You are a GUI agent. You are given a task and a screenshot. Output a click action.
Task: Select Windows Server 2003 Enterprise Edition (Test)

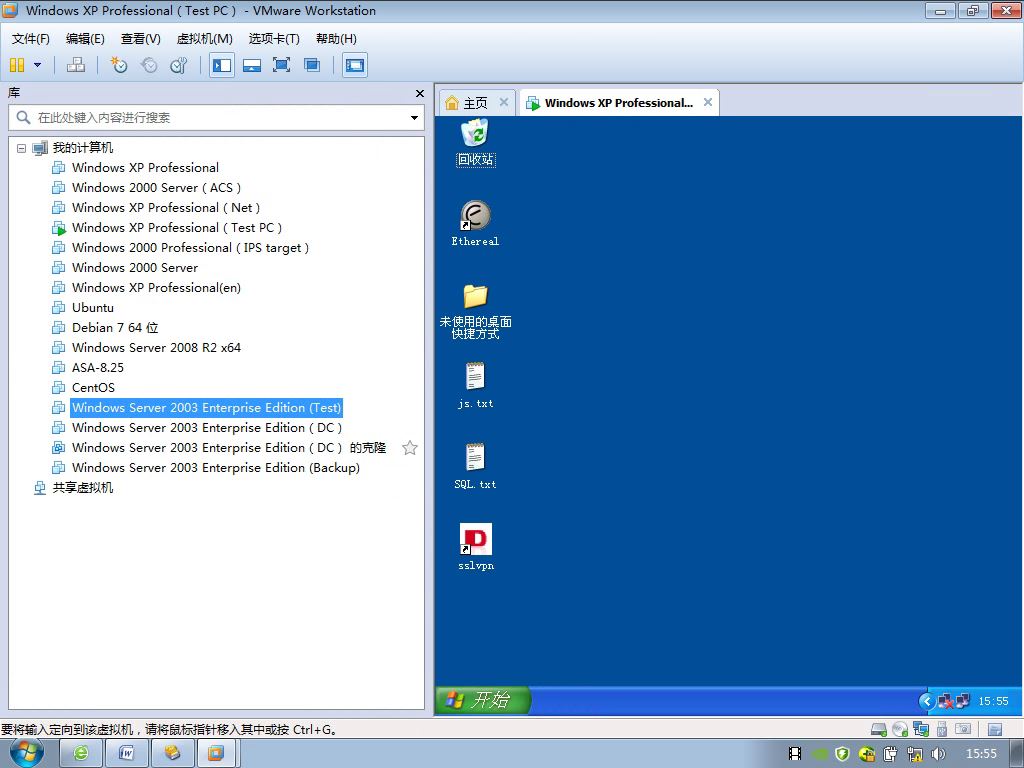click(206, 408)
